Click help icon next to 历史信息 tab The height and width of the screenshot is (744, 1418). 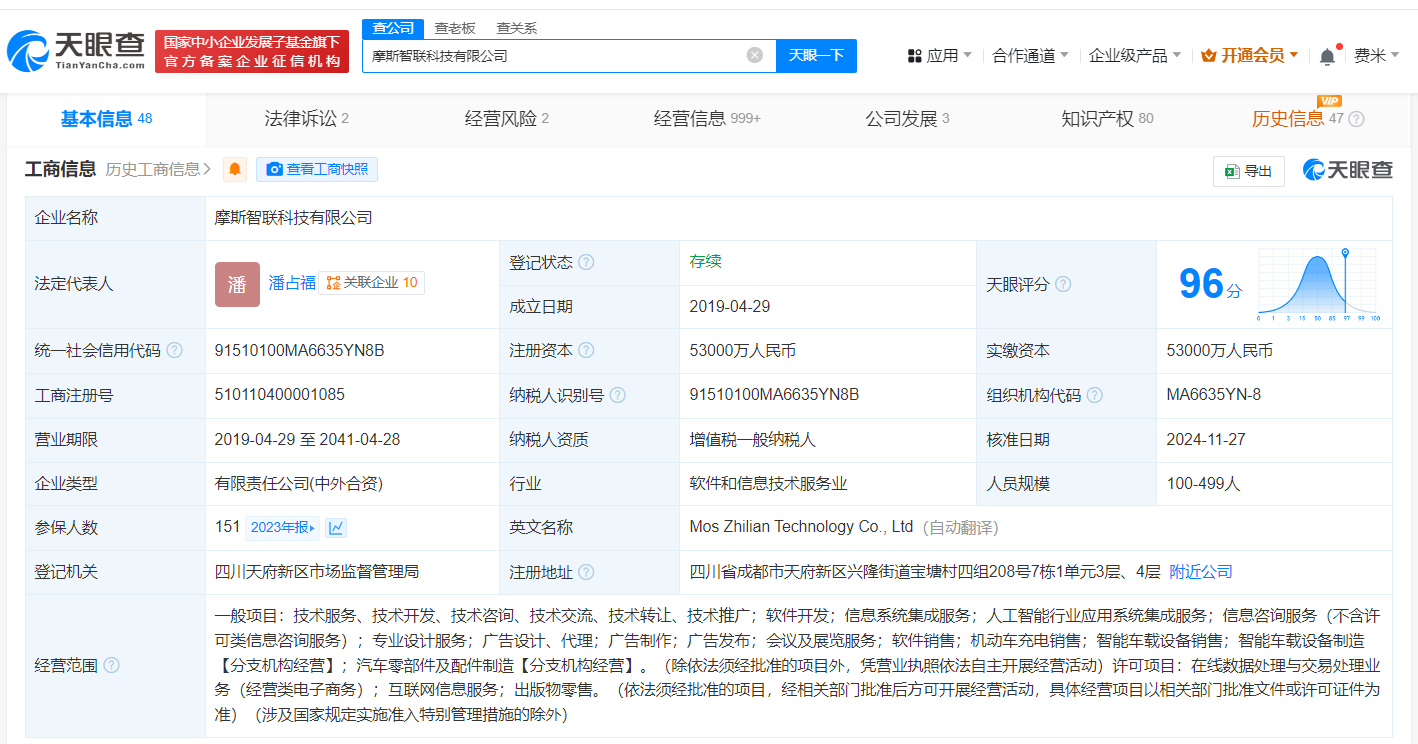tap(1357, 119)
